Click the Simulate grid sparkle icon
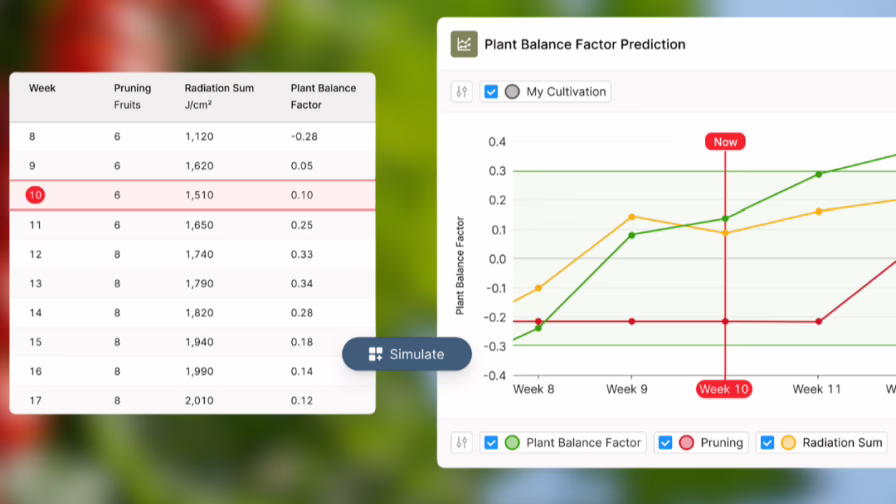Screen dimensions: 896x504 click(375, 354)
